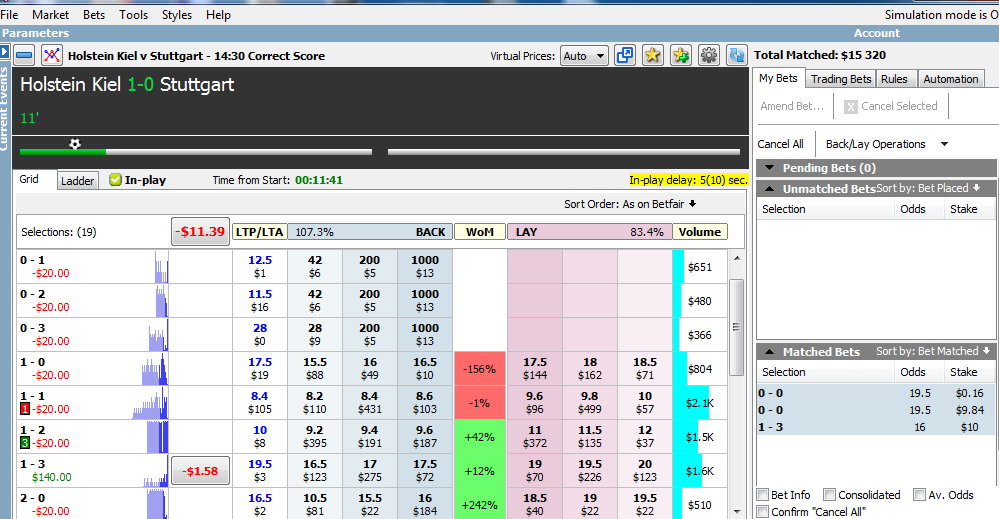Open market in new window icon

(625, 55)
